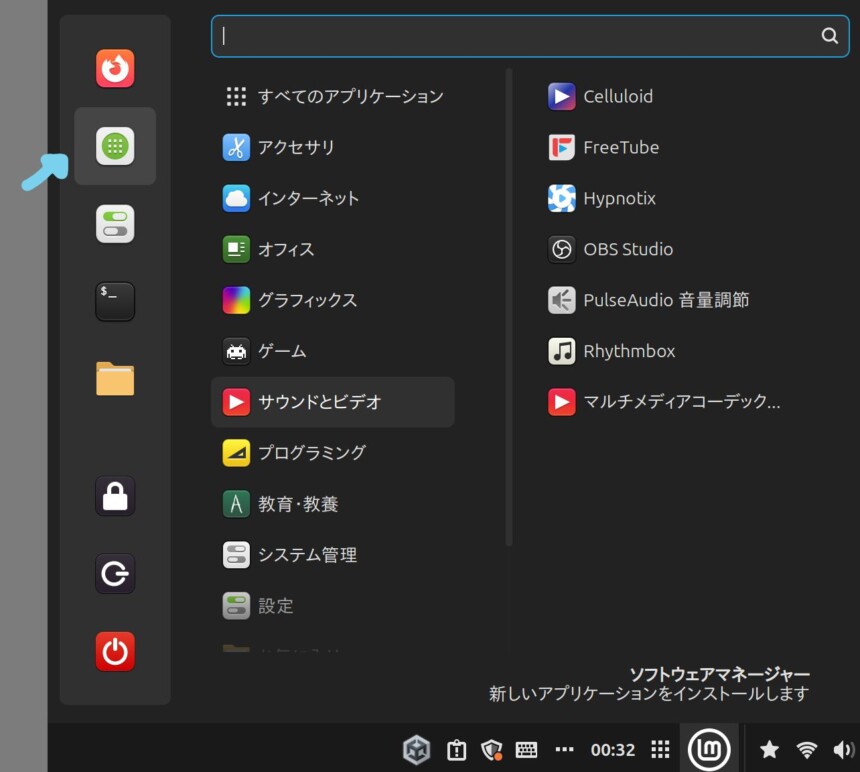Open the sound volume applet

(844, 750)
